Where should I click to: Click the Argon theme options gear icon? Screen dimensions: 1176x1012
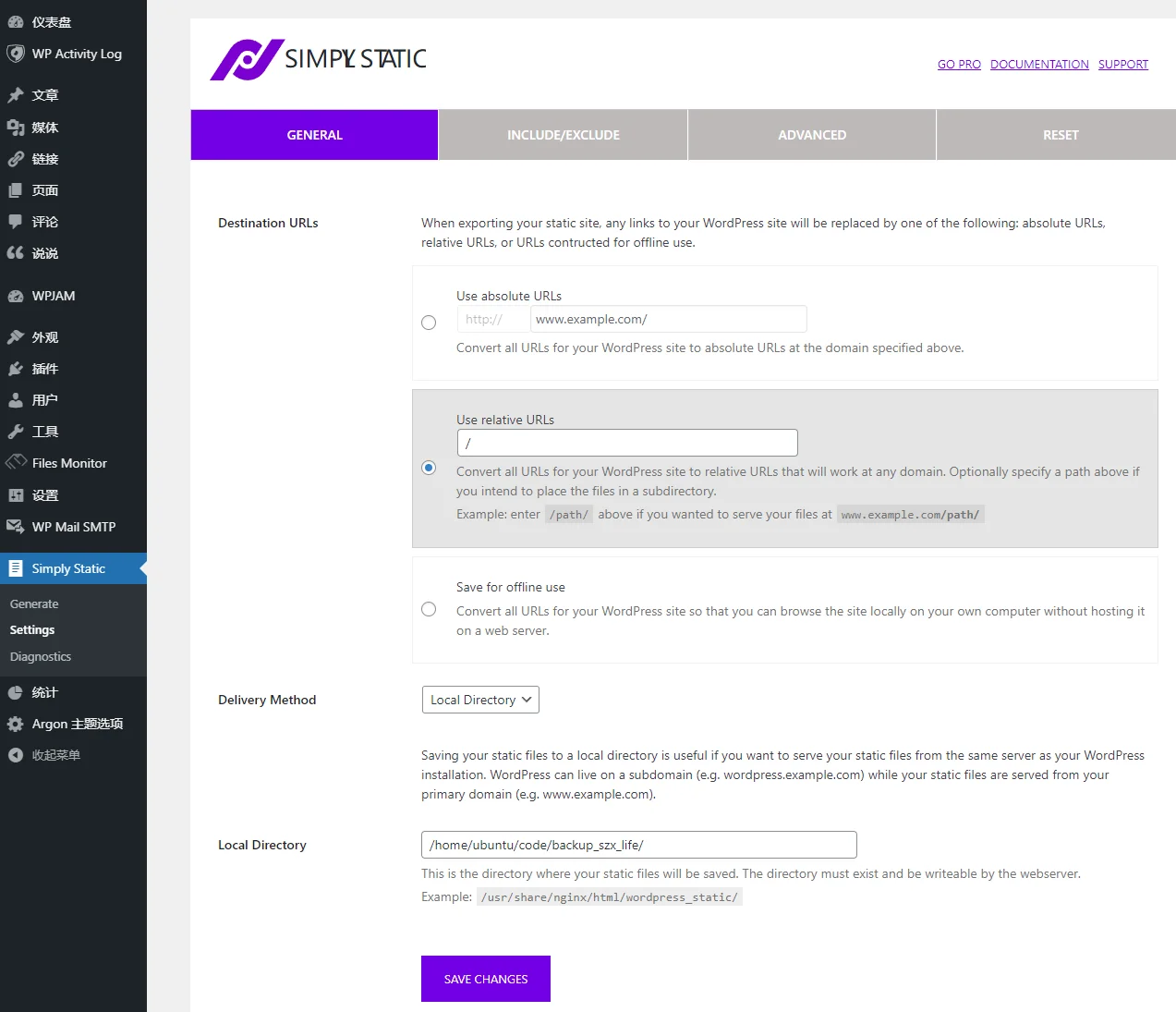16,724
